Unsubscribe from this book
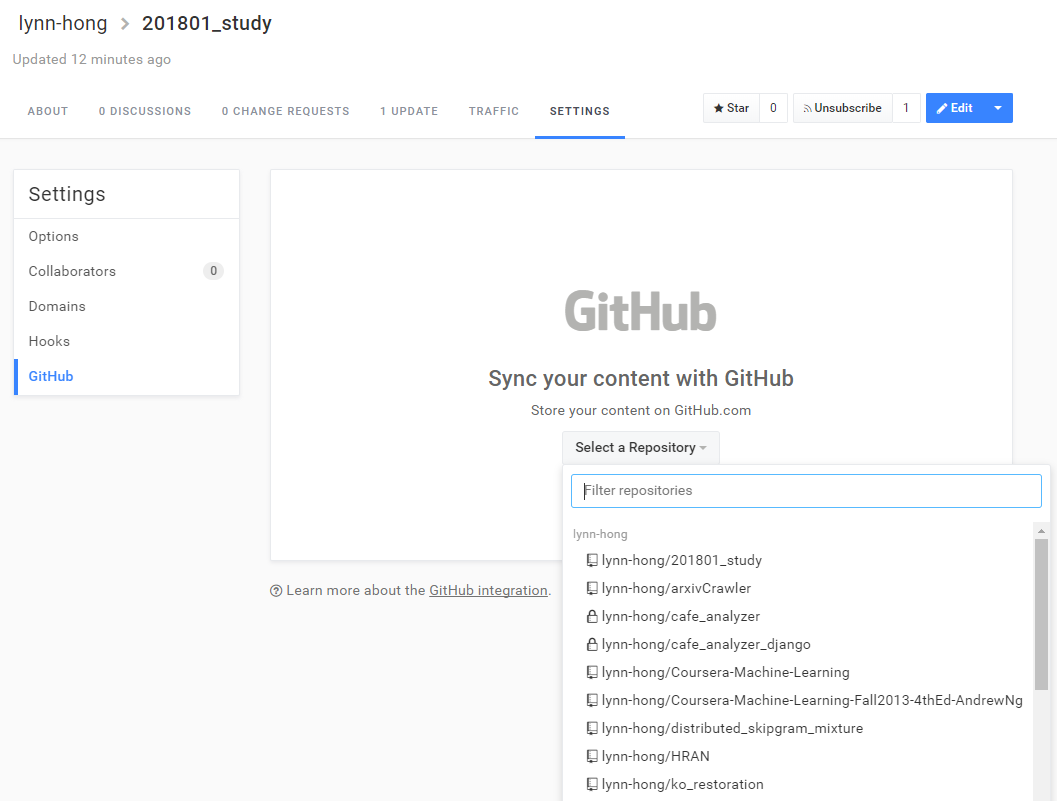 (843, 108)
